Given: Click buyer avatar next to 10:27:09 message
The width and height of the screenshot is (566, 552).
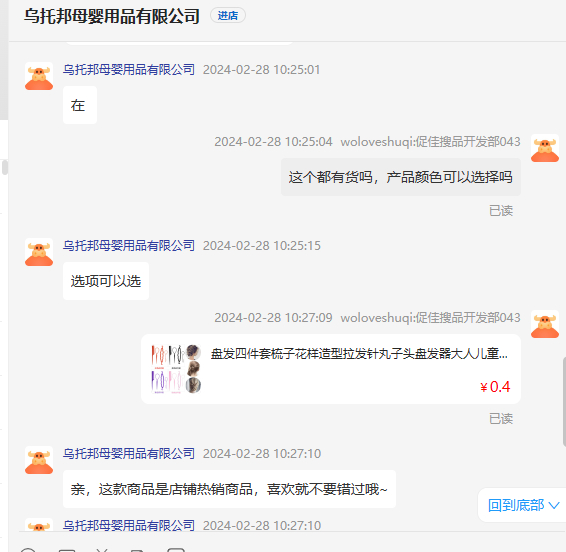Looking at the screenshot, I should [545, 325].
